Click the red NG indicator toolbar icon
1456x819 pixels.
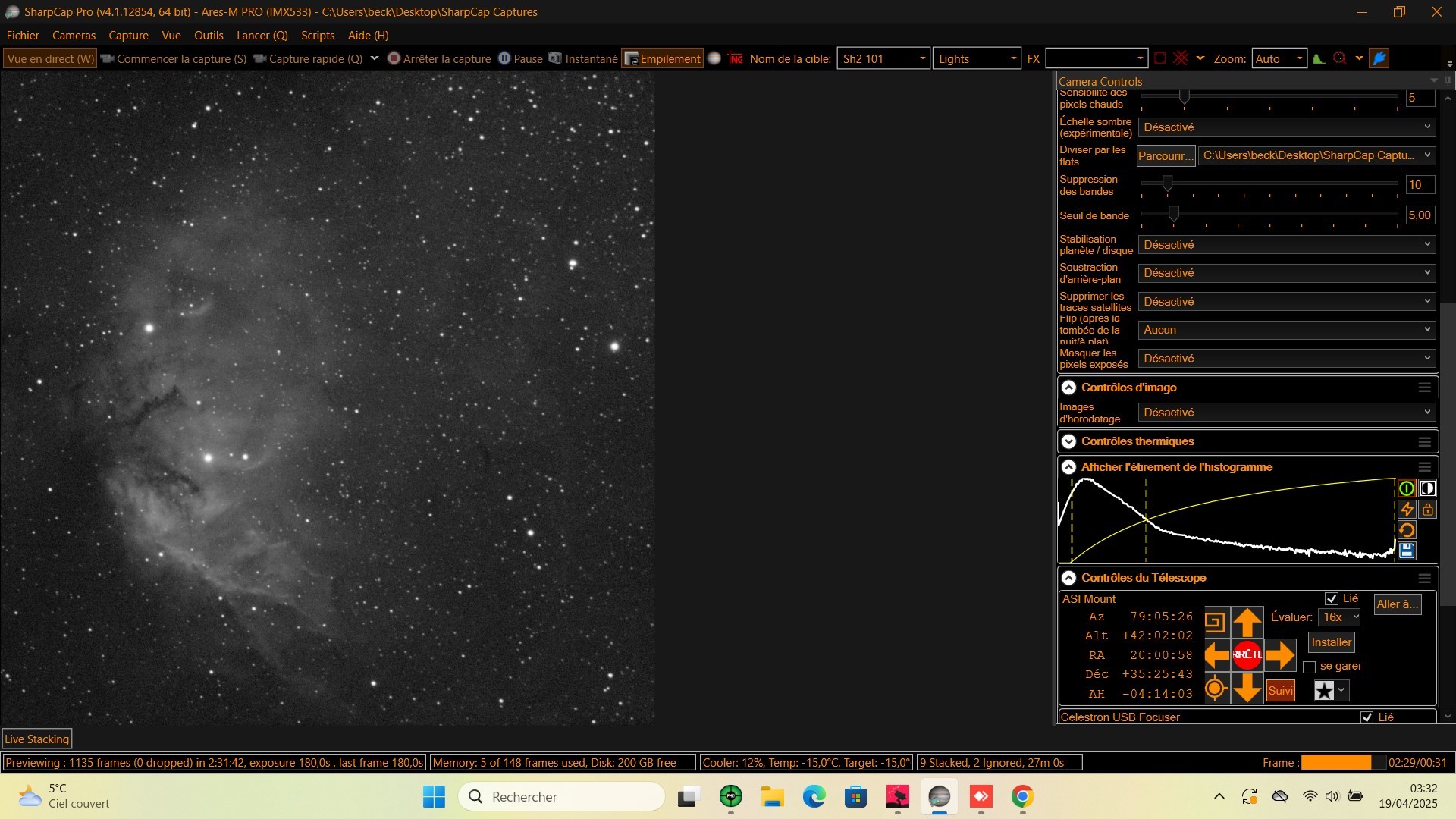(x=736, y=58)
